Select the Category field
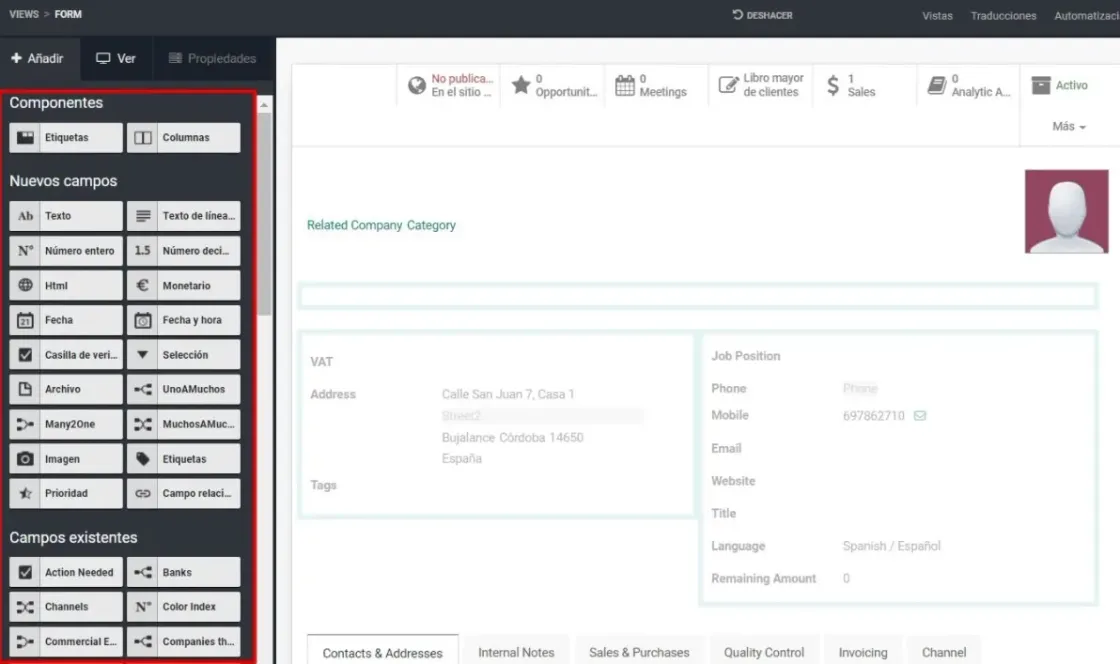This screenshot has height=664, width=1120. click(431, 225)
